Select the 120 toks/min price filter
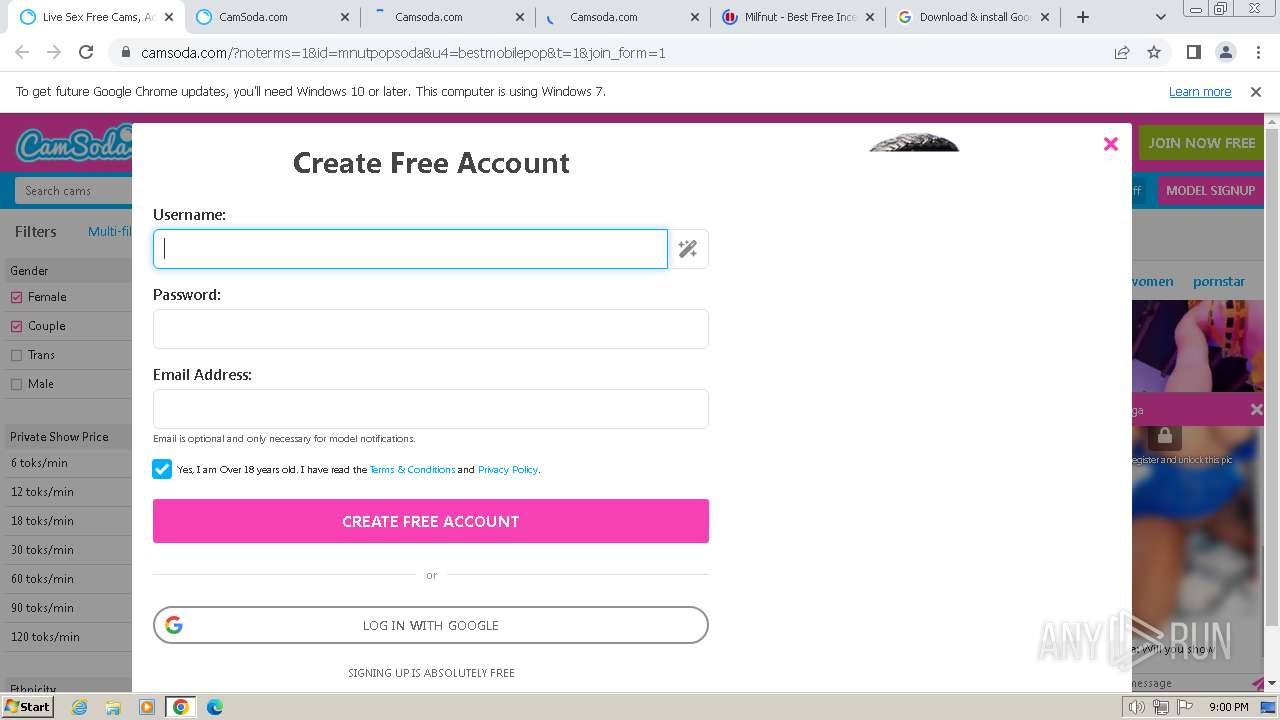Screen dimensions: 1280x720 point(46,637)
